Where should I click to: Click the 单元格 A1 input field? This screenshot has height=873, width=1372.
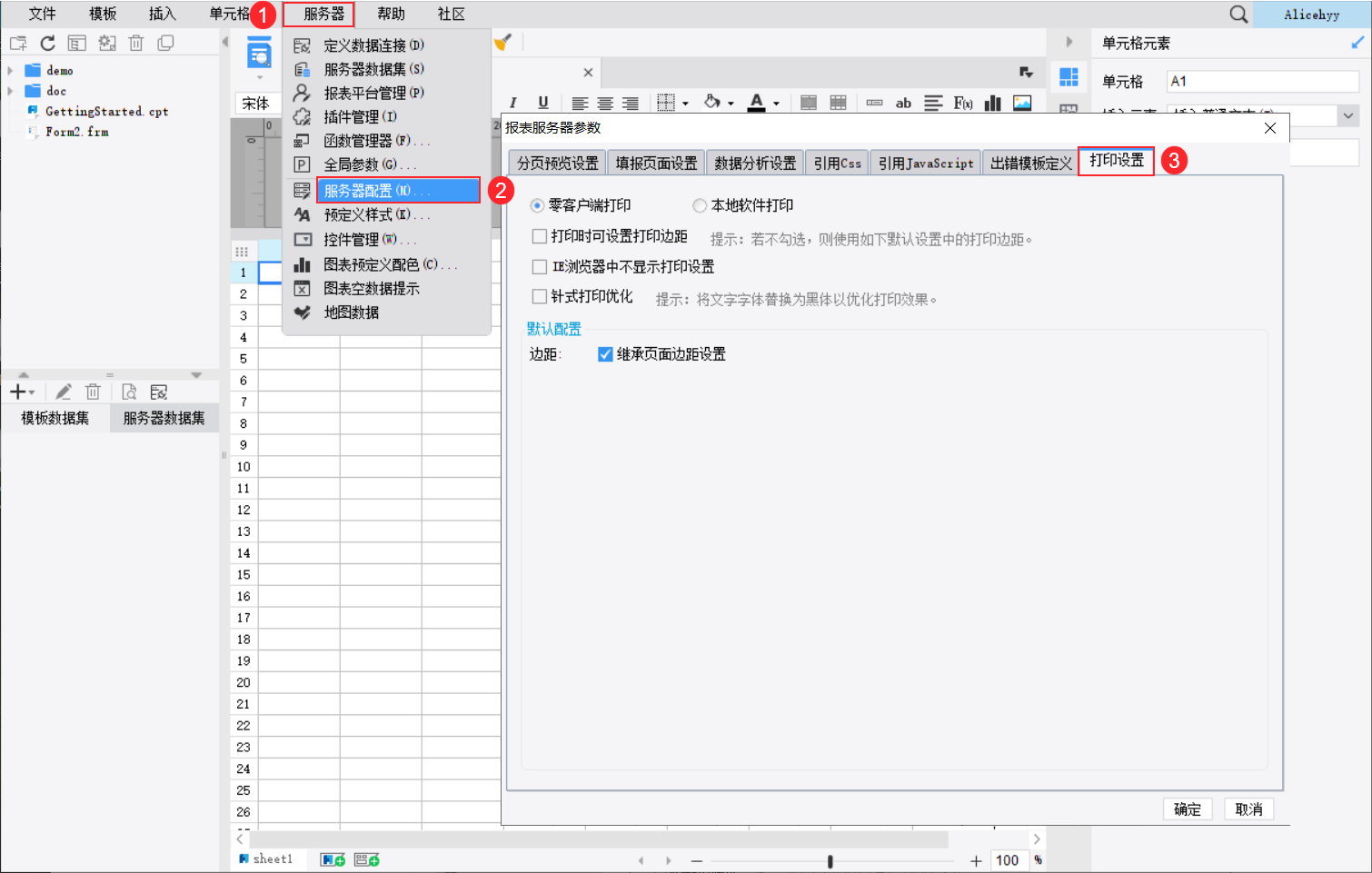coord(1262,81)
